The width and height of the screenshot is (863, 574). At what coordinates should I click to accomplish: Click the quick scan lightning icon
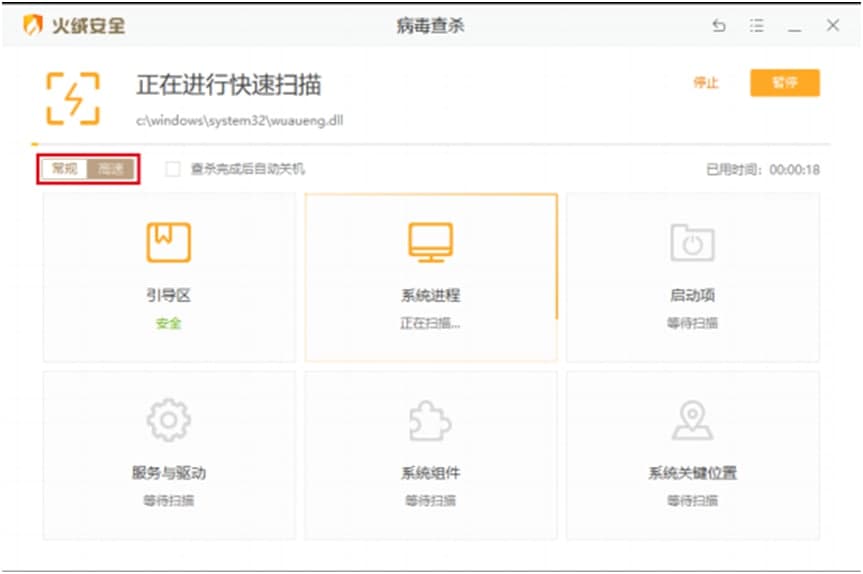pyautogui.click(x=73, y=98)
